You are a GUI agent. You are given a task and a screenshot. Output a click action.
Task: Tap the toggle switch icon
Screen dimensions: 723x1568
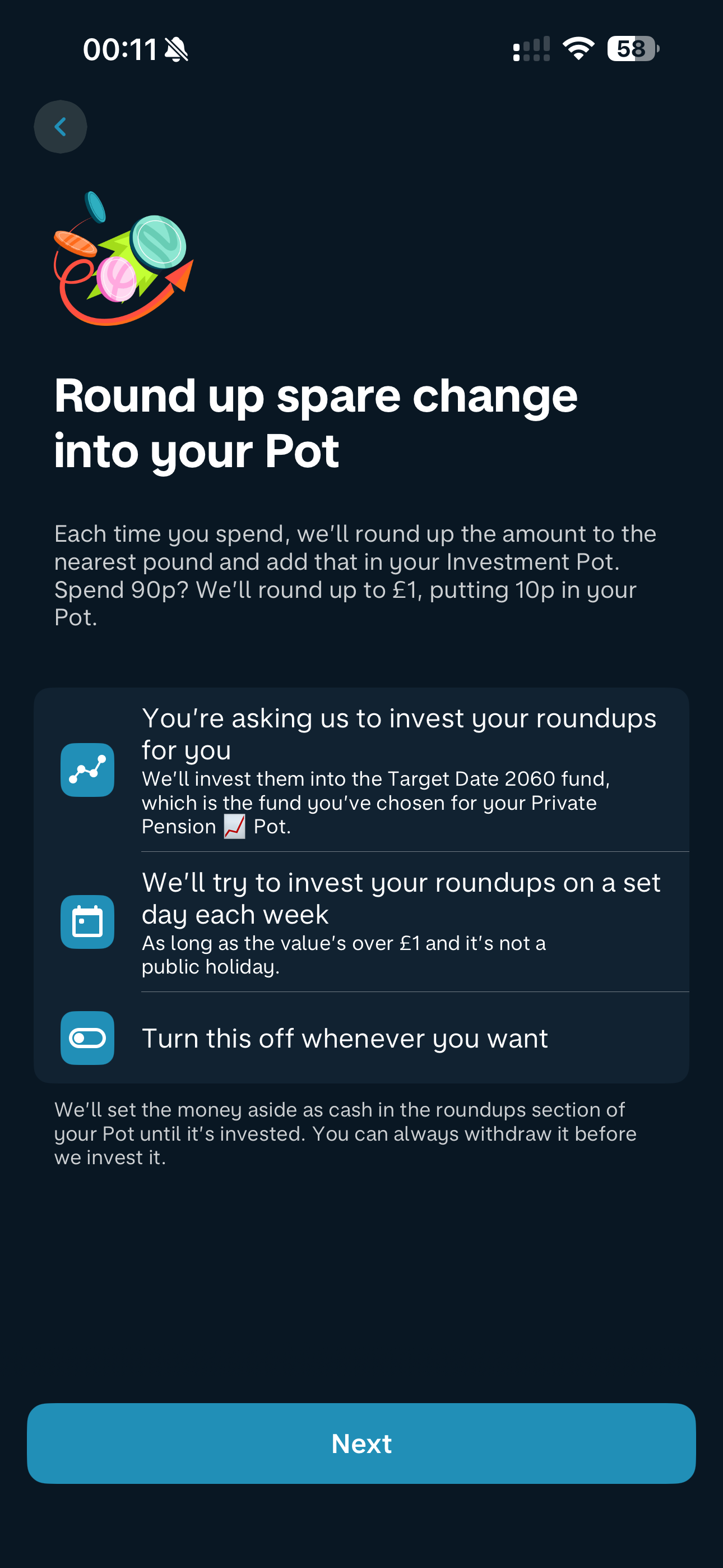click(87, 1038)
